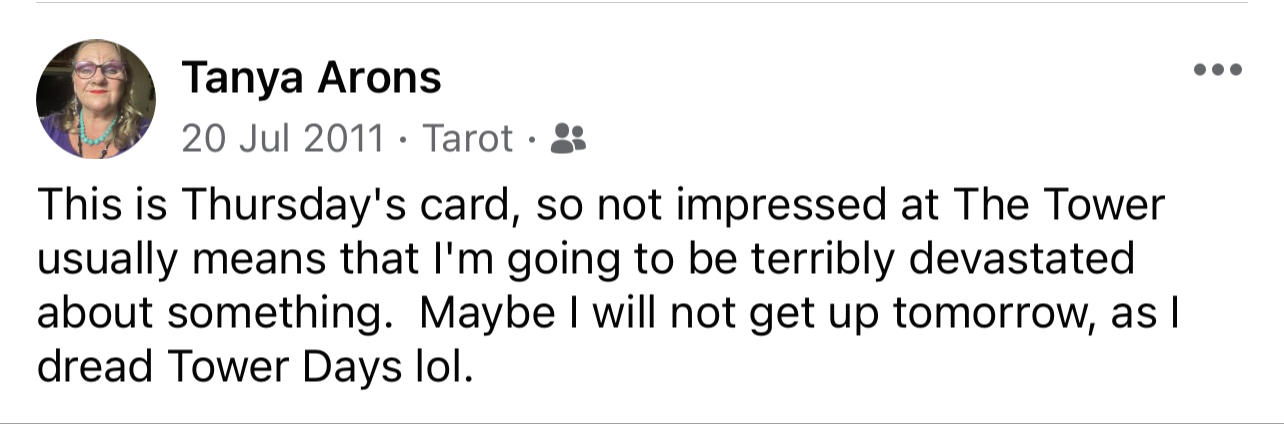Open the menu with the three horizontal dots
The image size is (1284, 424).
pos(1218,70)
